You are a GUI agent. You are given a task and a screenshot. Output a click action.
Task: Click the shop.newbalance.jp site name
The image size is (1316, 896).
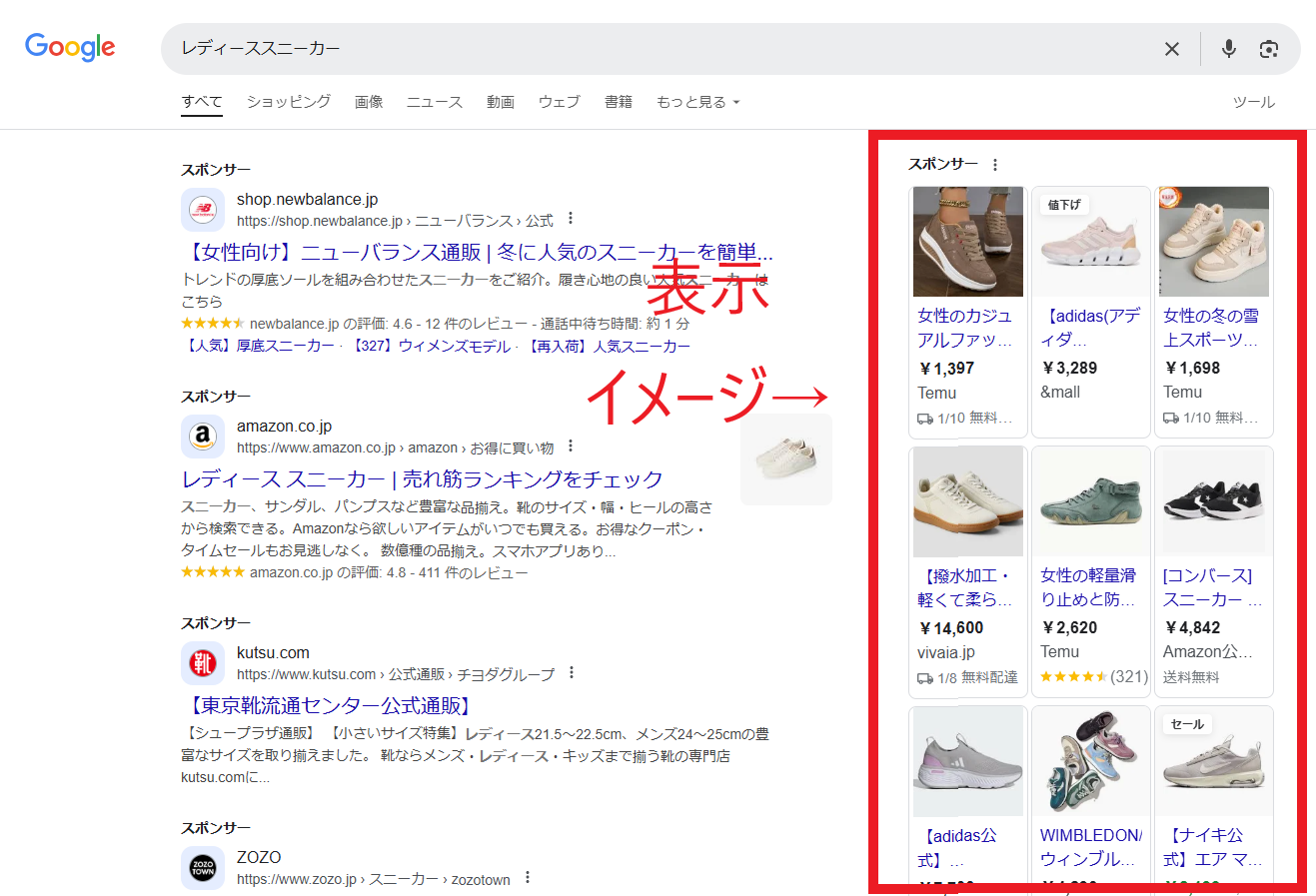point(307,200)
